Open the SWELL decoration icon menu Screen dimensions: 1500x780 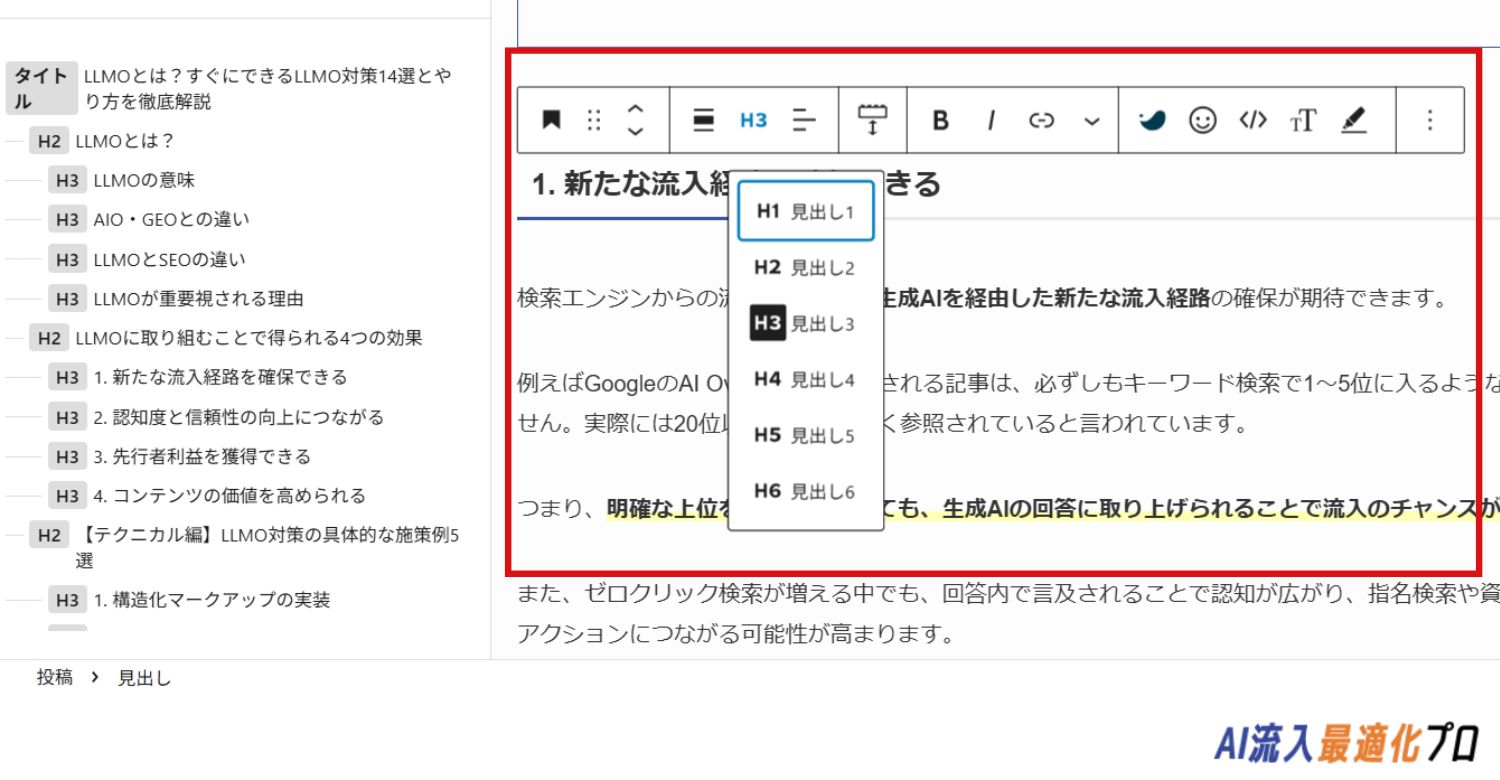click(x=1152, y=120)
